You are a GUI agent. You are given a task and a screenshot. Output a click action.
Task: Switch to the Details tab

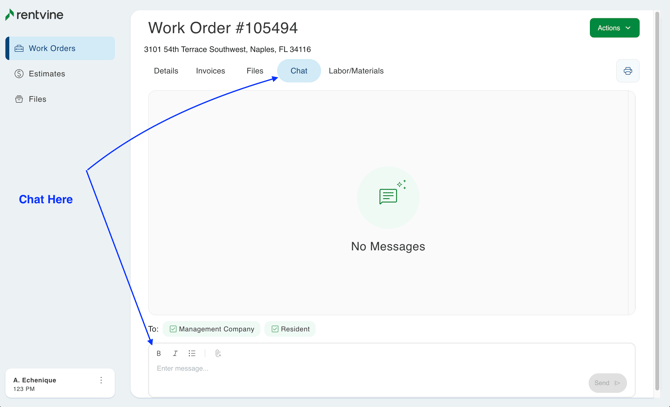click(166, 71)
